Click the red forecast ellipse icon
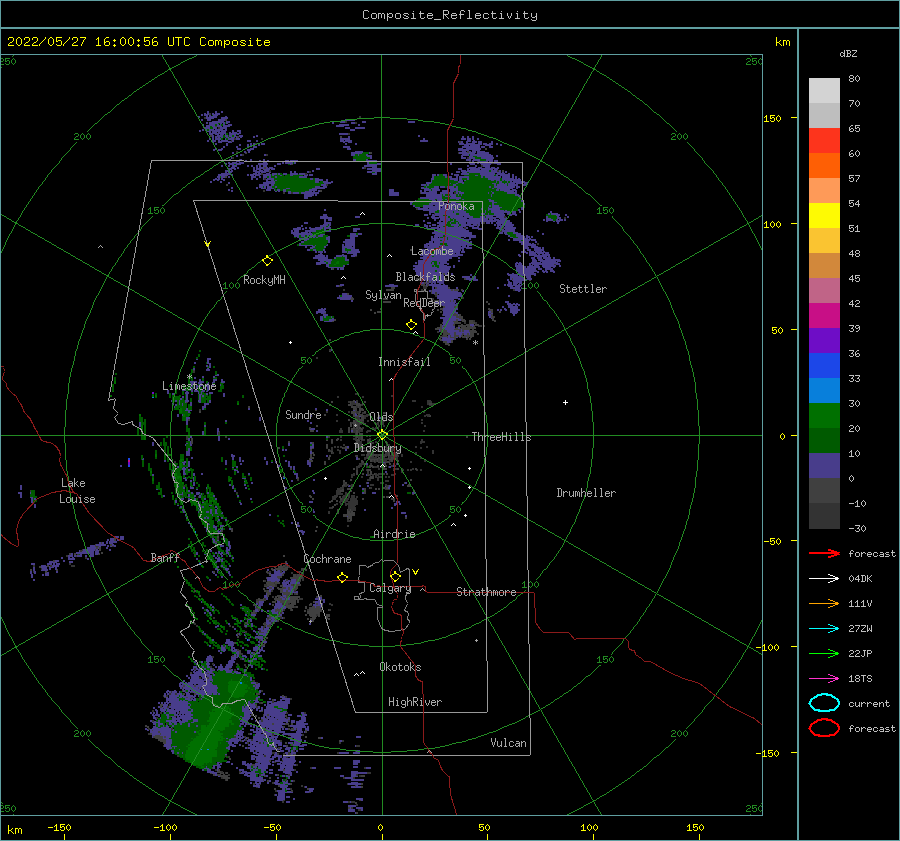The height and width of the screenshot is (841, 900). 824,728
